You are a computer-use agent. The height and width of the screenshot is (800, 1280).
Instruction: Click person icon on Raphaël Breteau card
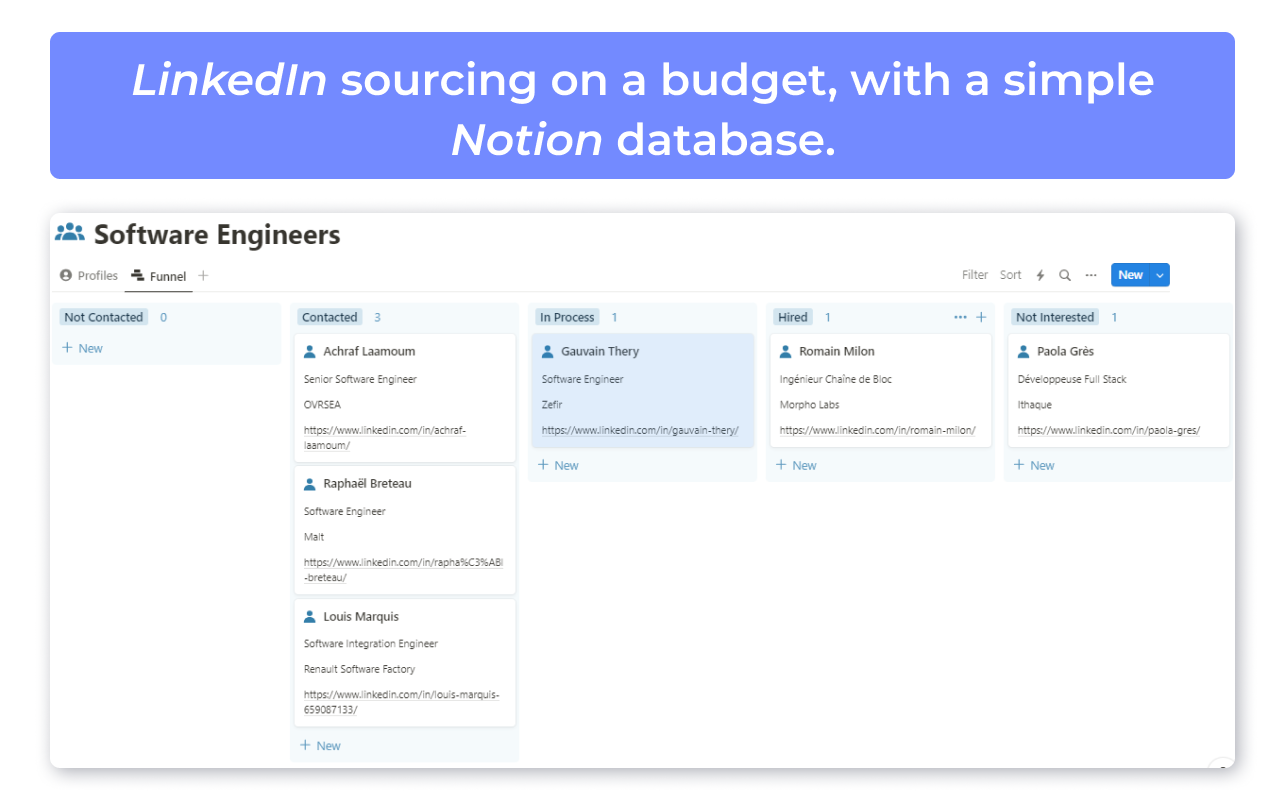[310, 484]
